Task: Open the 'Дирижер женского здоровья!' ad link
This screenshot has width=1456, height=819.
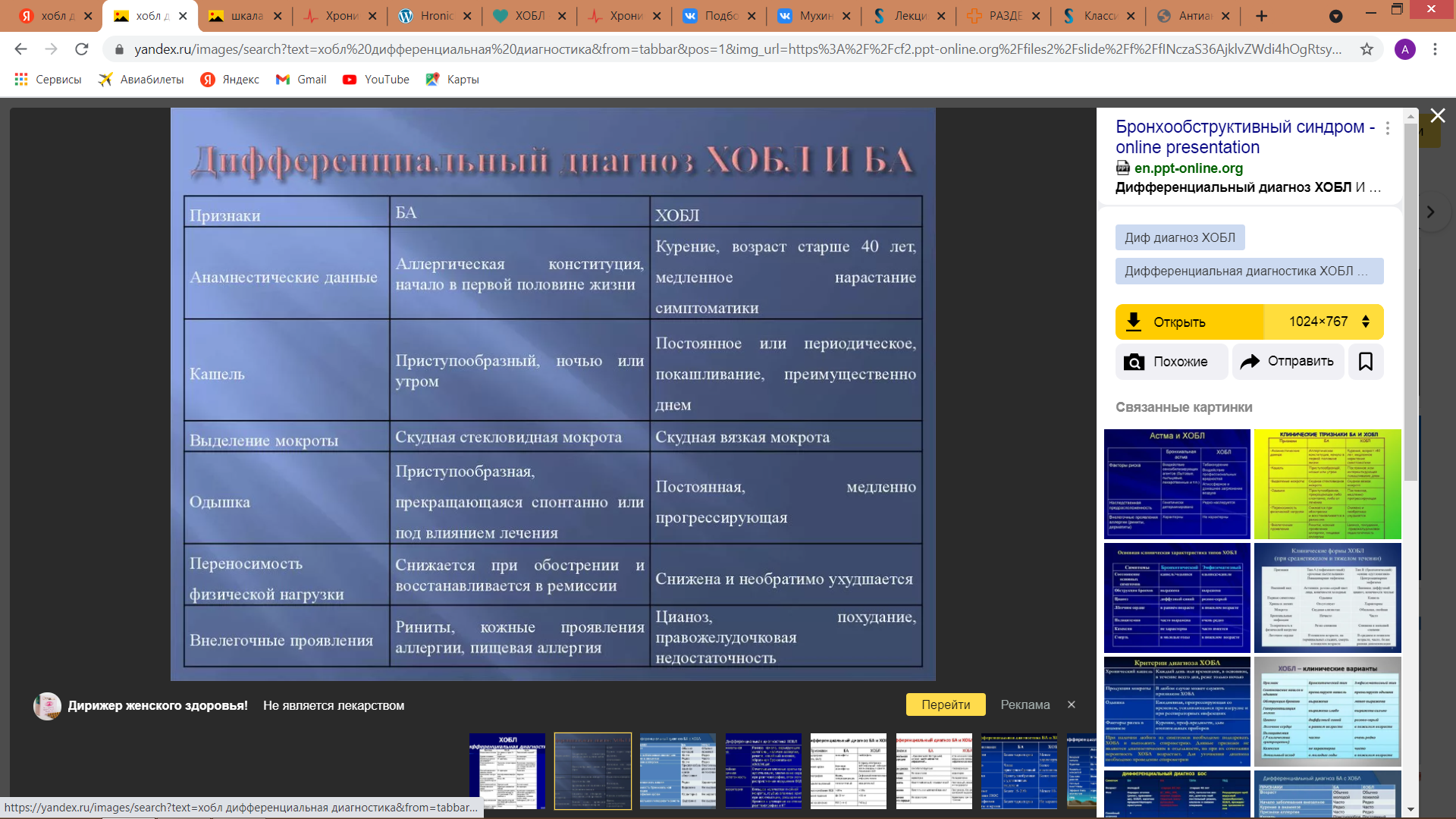Action: (158, 705)
